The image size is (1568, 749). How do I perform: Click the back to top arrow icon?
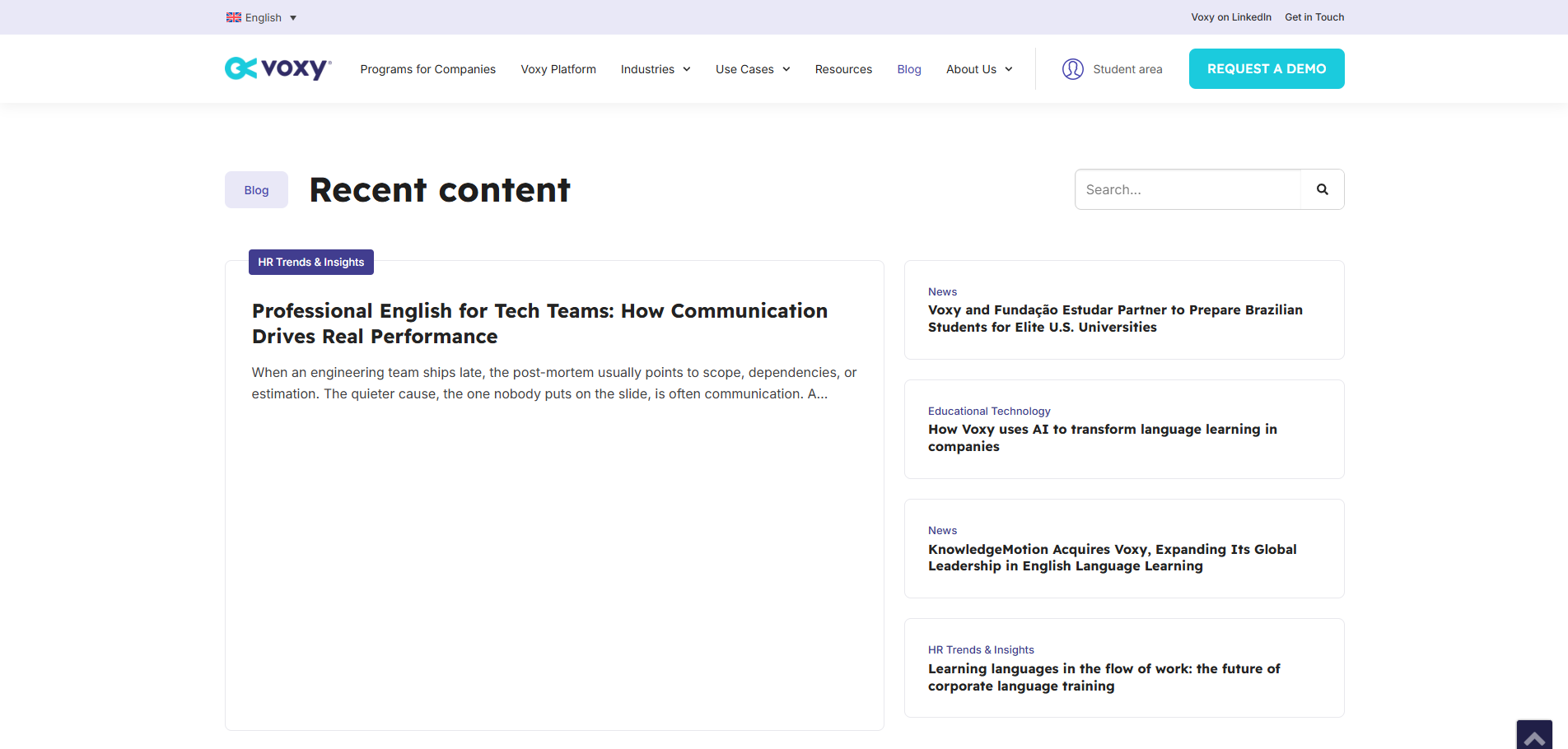pyautogui.click(x=1534, y=736)
